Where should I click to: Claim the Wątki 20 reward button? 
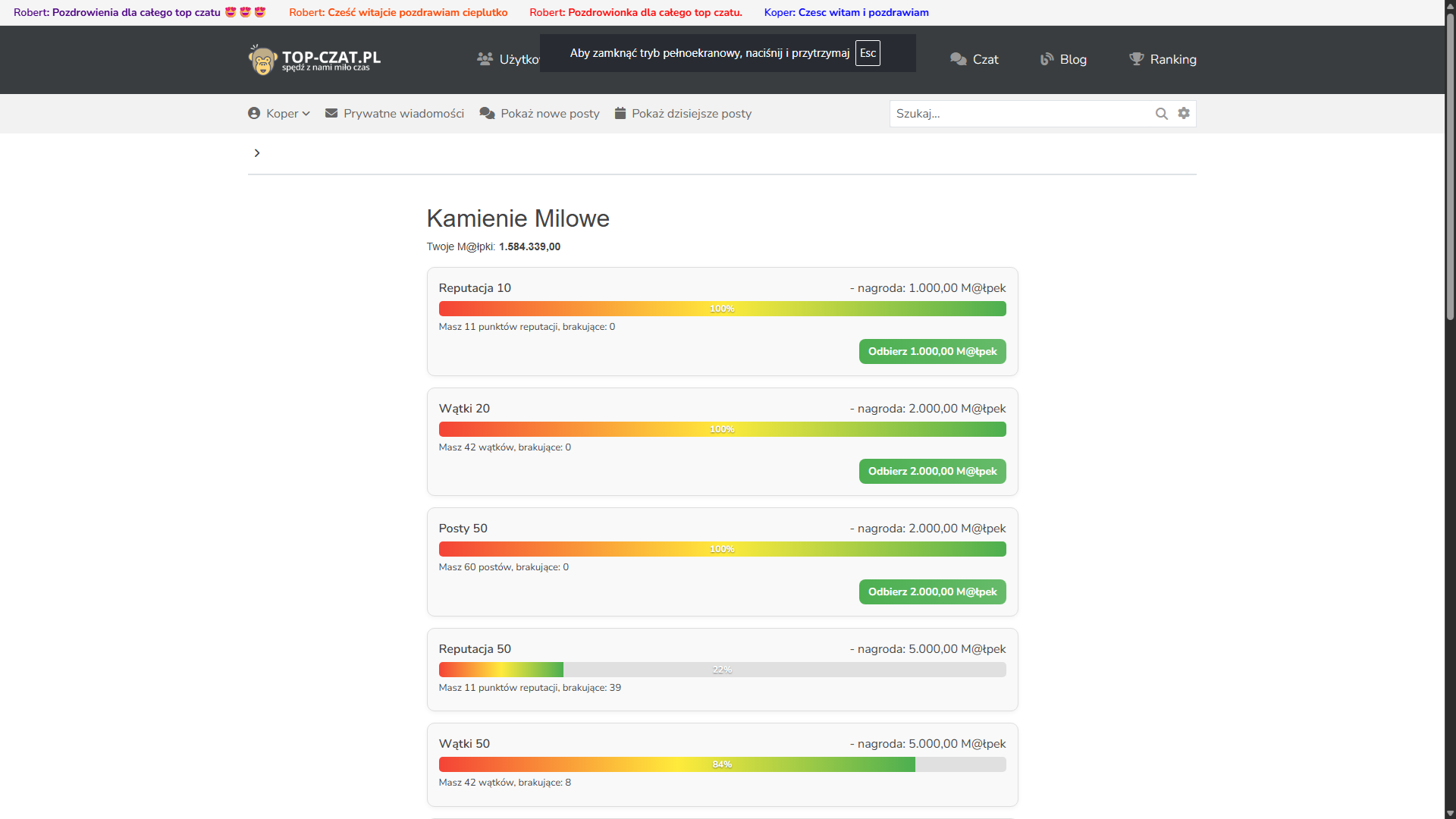pyautogui.click(x=932, y=471)
